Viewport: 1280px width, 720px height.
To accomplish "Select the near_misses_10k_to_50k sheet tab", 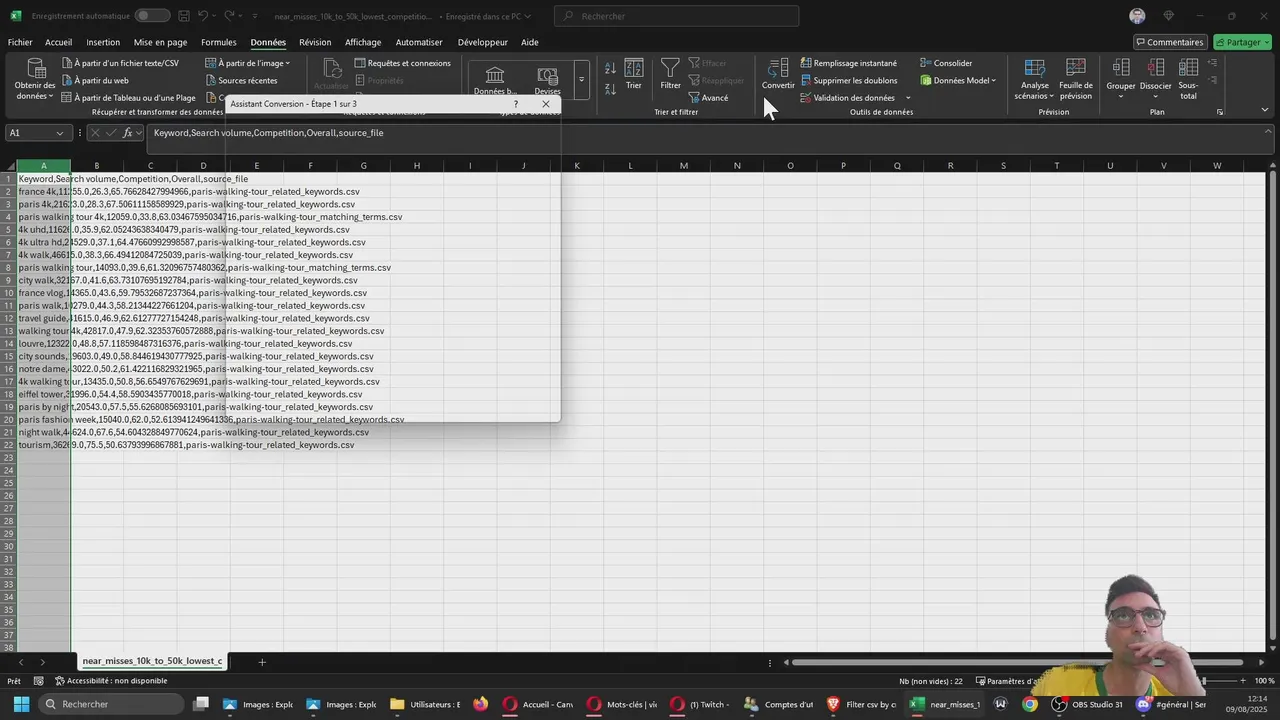I will pyautogui.click(x=152, y=661).
